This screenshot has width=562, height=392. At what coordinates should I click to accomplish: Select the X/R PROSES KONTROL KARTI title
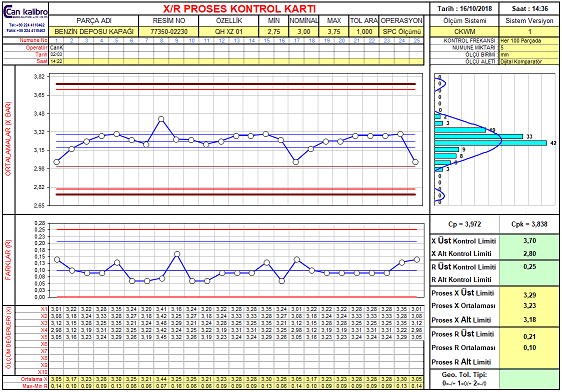click(x=239, y=9)
